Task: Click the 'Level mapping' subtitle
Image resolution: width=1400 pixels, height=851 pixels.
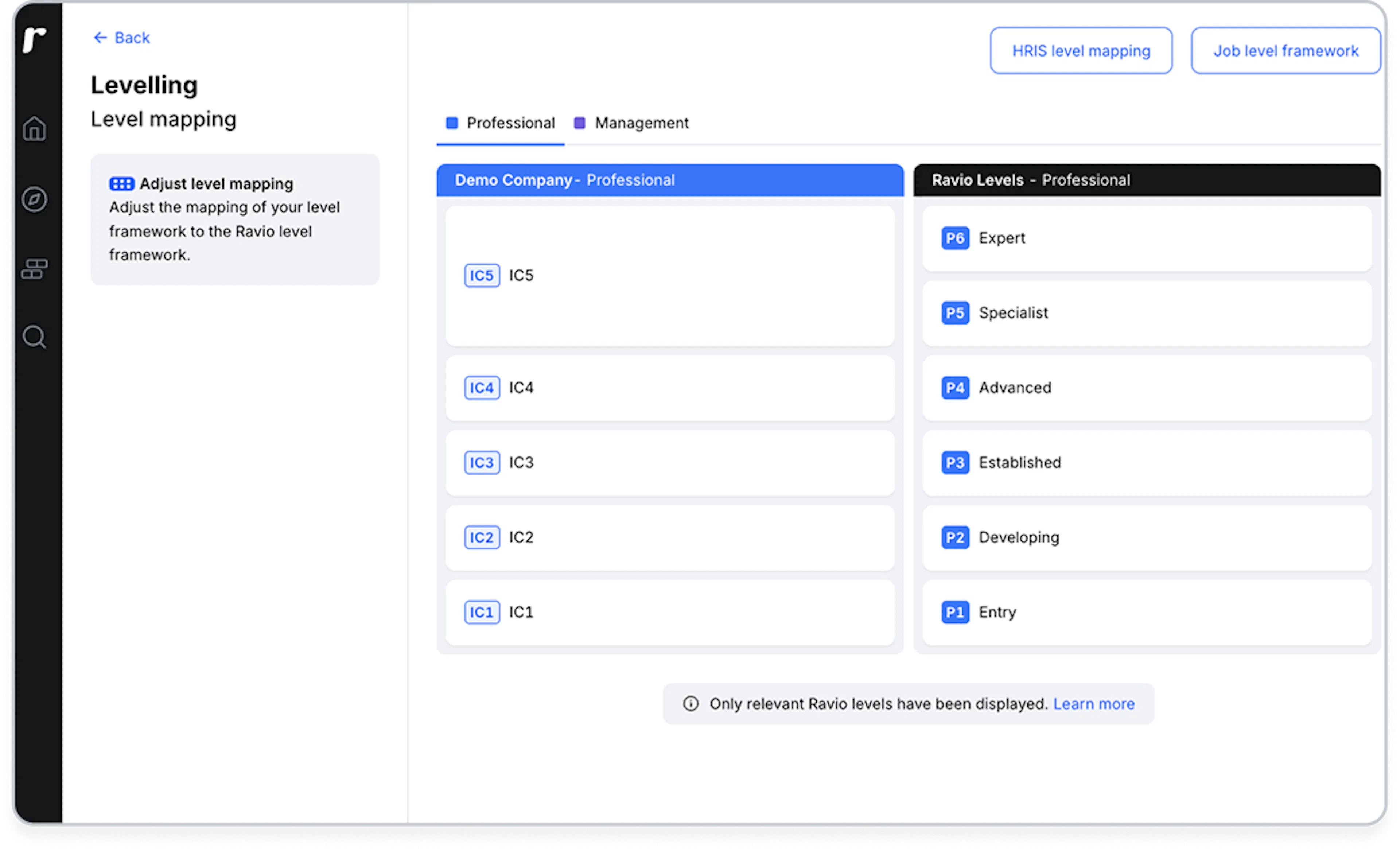Action: [164, 120]
